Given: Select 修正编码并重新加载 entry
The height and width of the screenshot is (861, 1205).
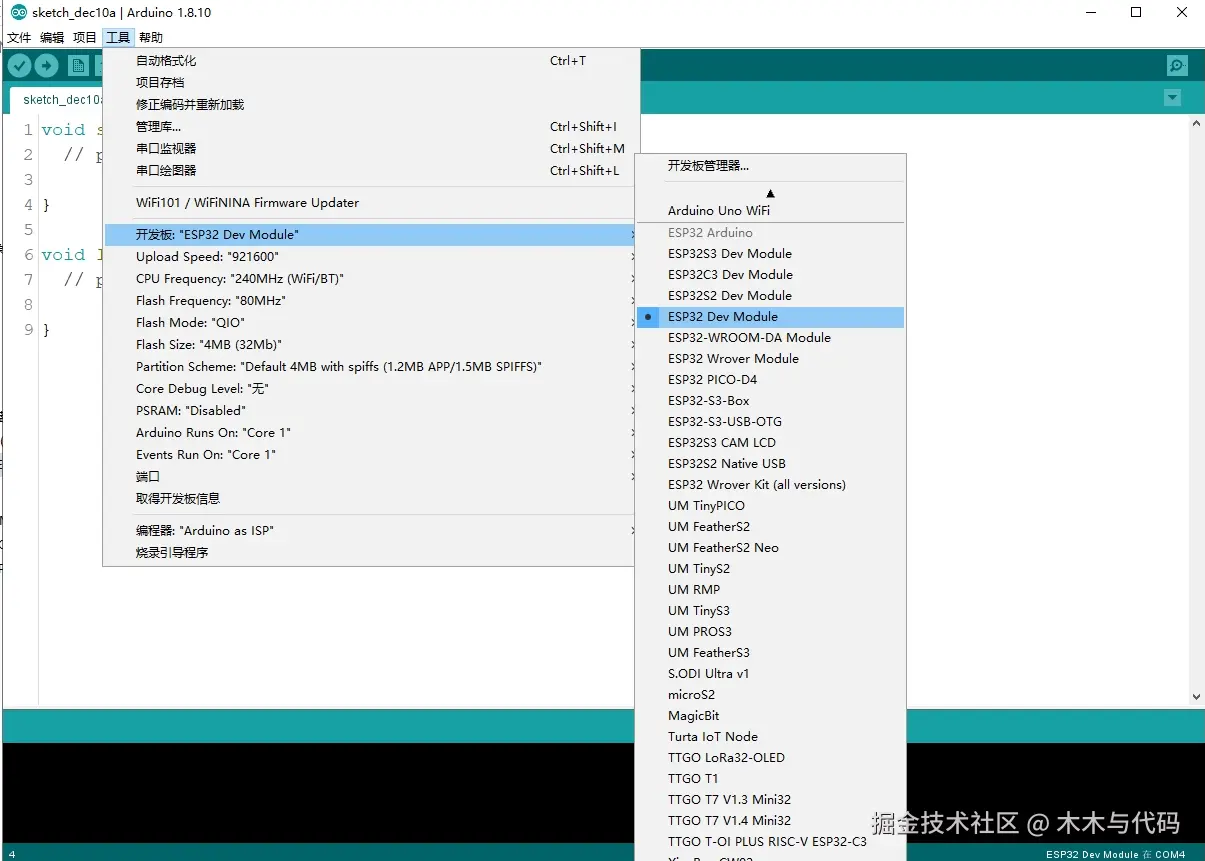Looking at the screenshot, I should tap(370, 105).
